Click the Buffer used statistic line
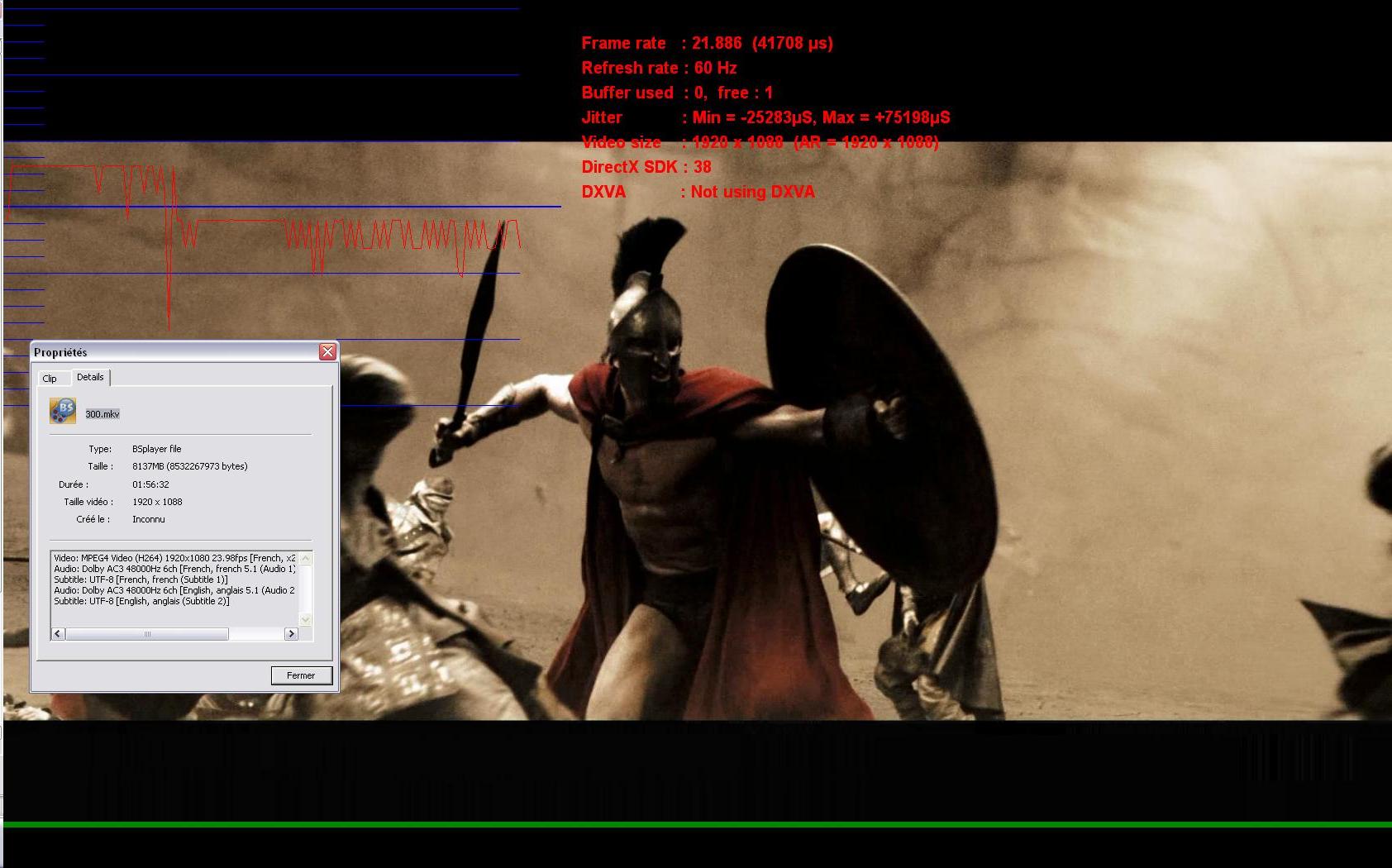This screenshot has height=868, width=1392. click(x=677, y=93)
